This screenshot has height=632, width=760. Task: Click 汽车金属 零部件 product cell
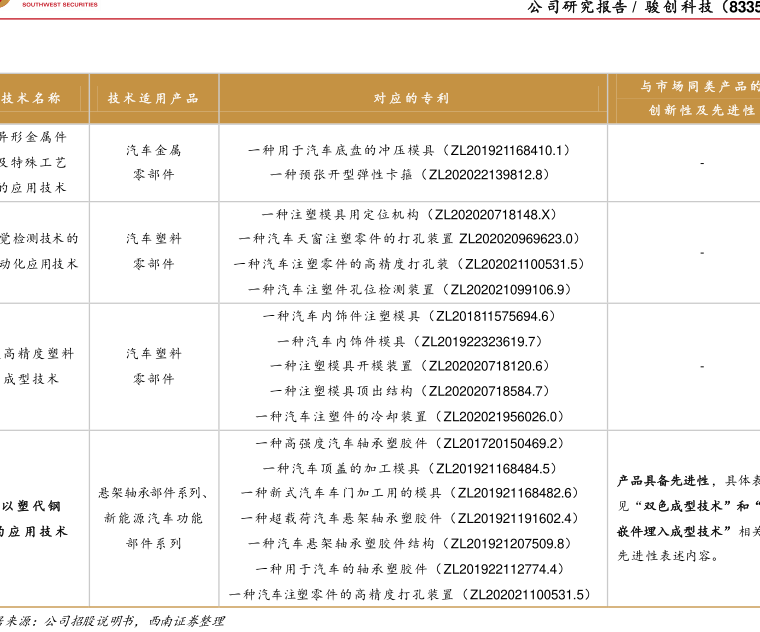coord(154,162)
